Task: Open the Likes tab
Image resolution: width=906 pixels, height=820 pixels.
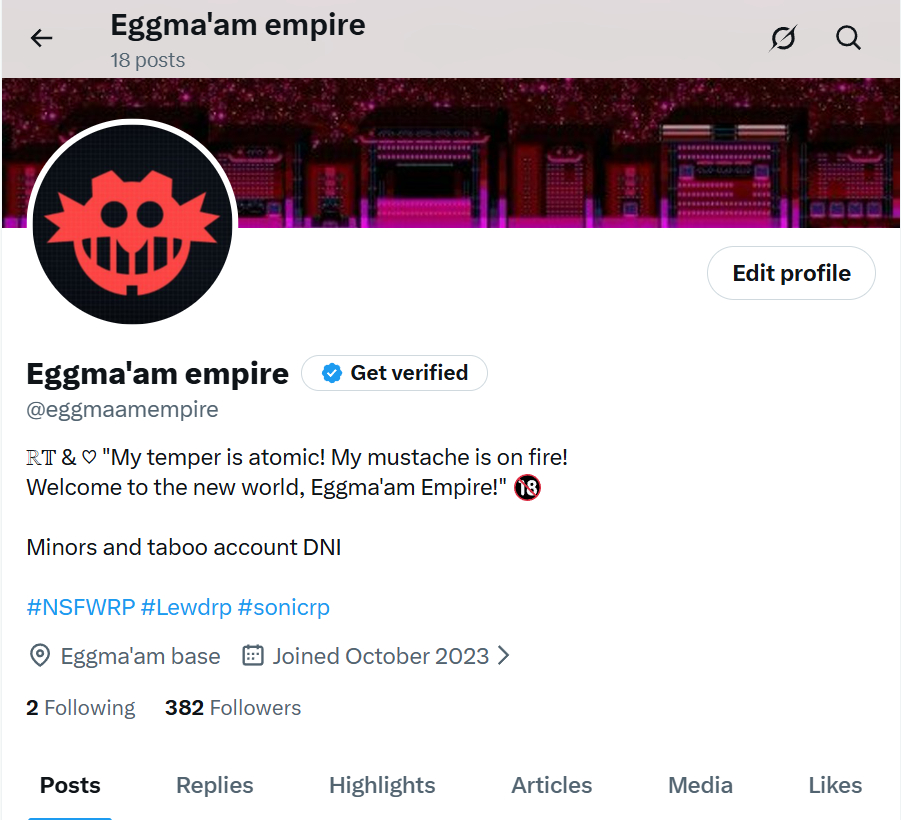Action: click(x=835, y=785)
